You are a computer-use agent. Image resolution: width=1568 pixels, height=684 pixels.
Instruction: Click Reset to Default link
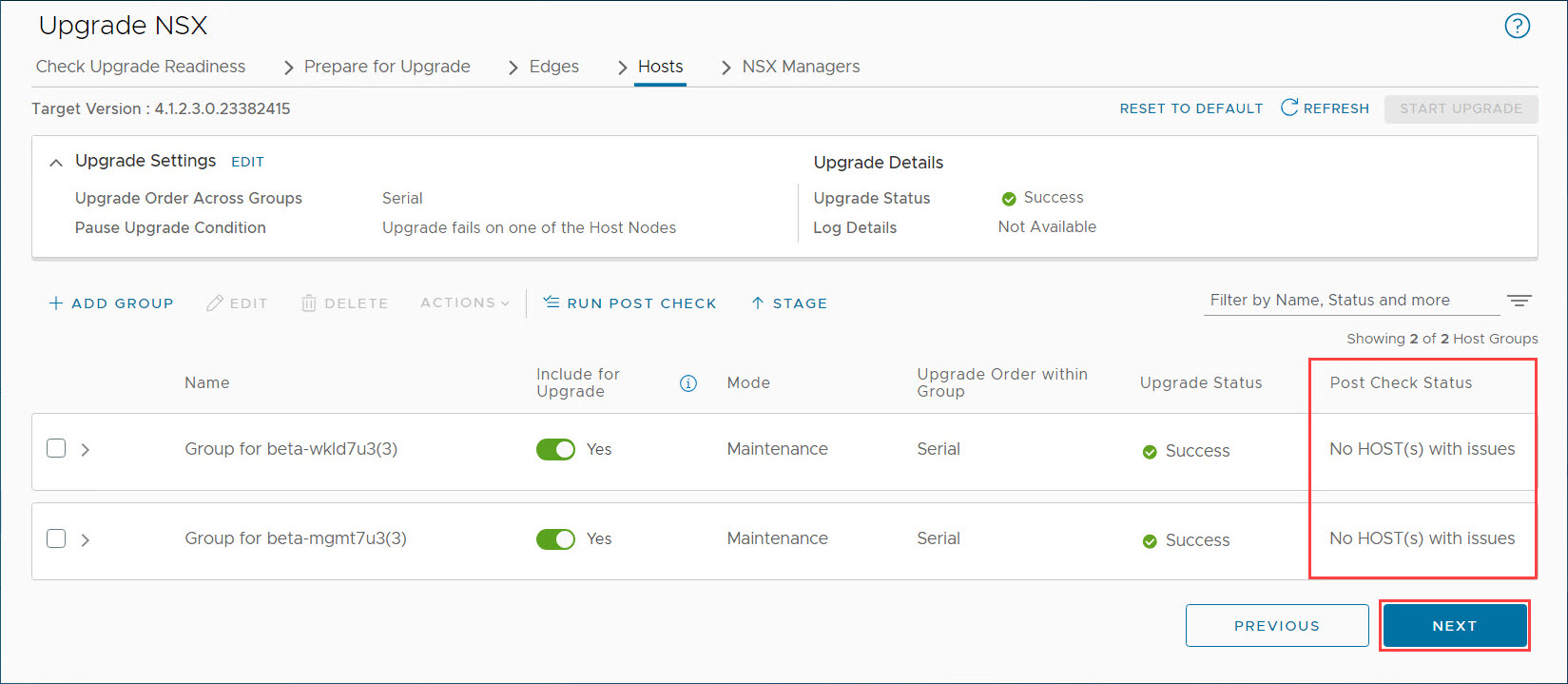1191,108
